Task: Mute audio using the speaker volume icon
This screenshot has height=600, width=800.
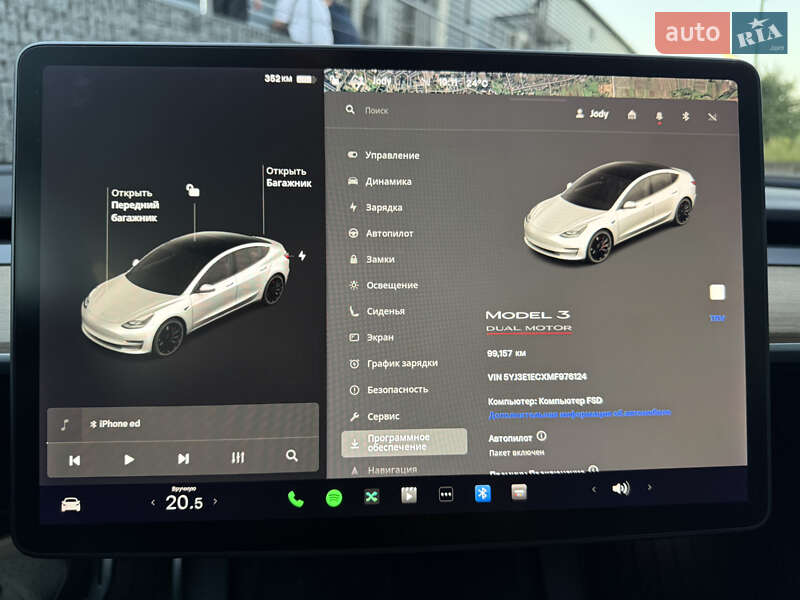Action: pos(621,488)
